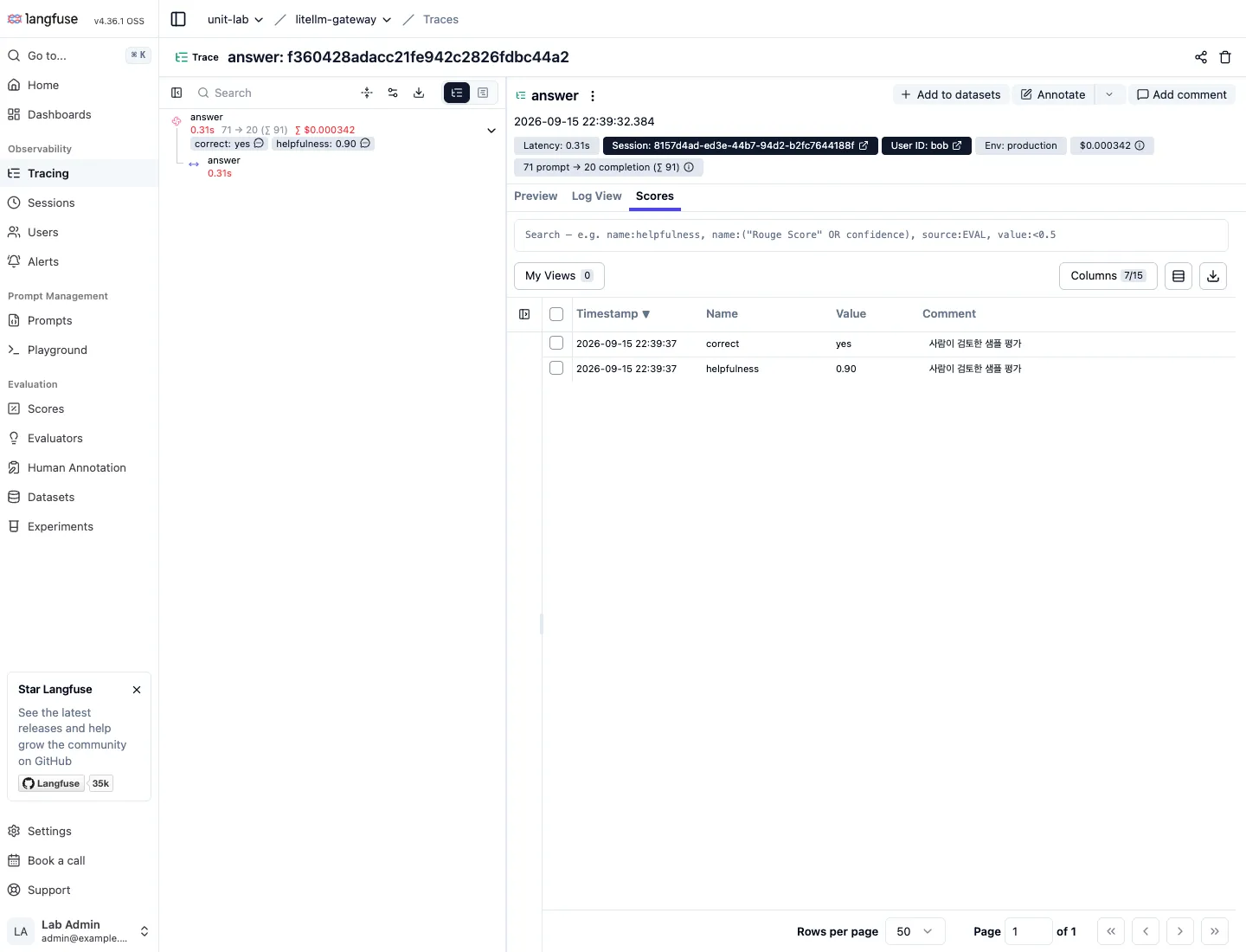Open the unit-lab organization dropdown
This screenshot has width=1246, height=952.
234,19
